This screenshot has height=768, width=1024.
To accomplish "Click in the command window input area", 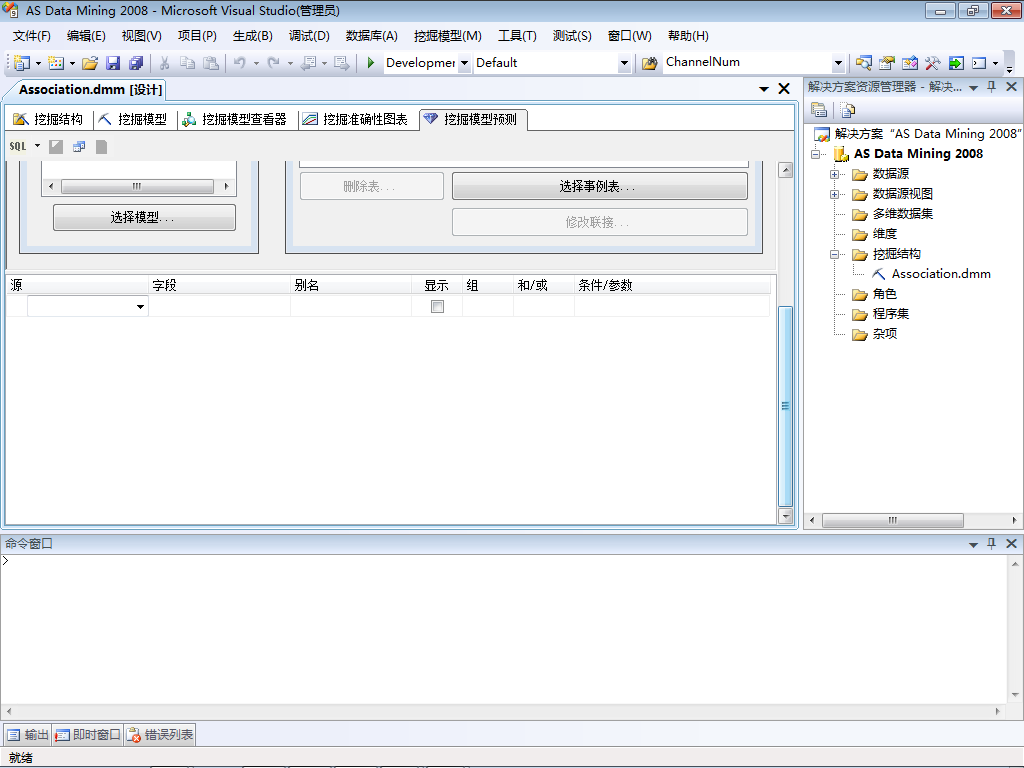I will [503, 629].
